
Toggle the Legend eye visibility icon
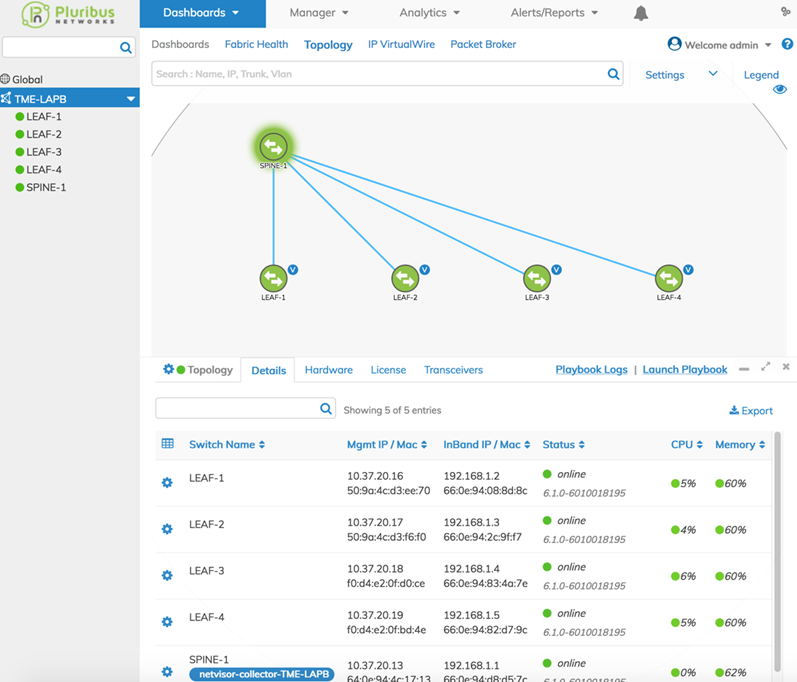(780, 89)
